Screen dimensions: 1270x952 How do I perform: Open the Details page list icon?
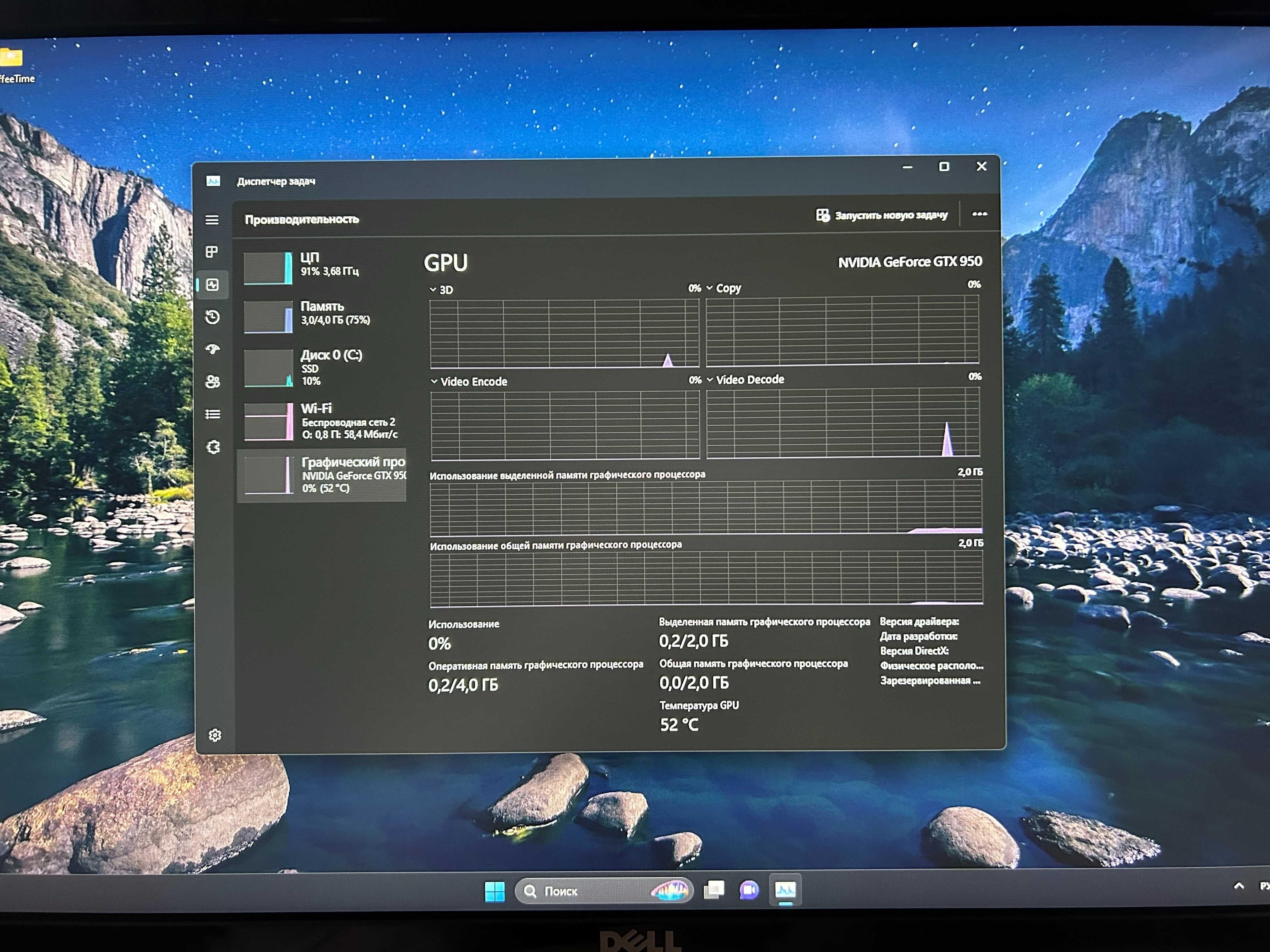(213, 414)
